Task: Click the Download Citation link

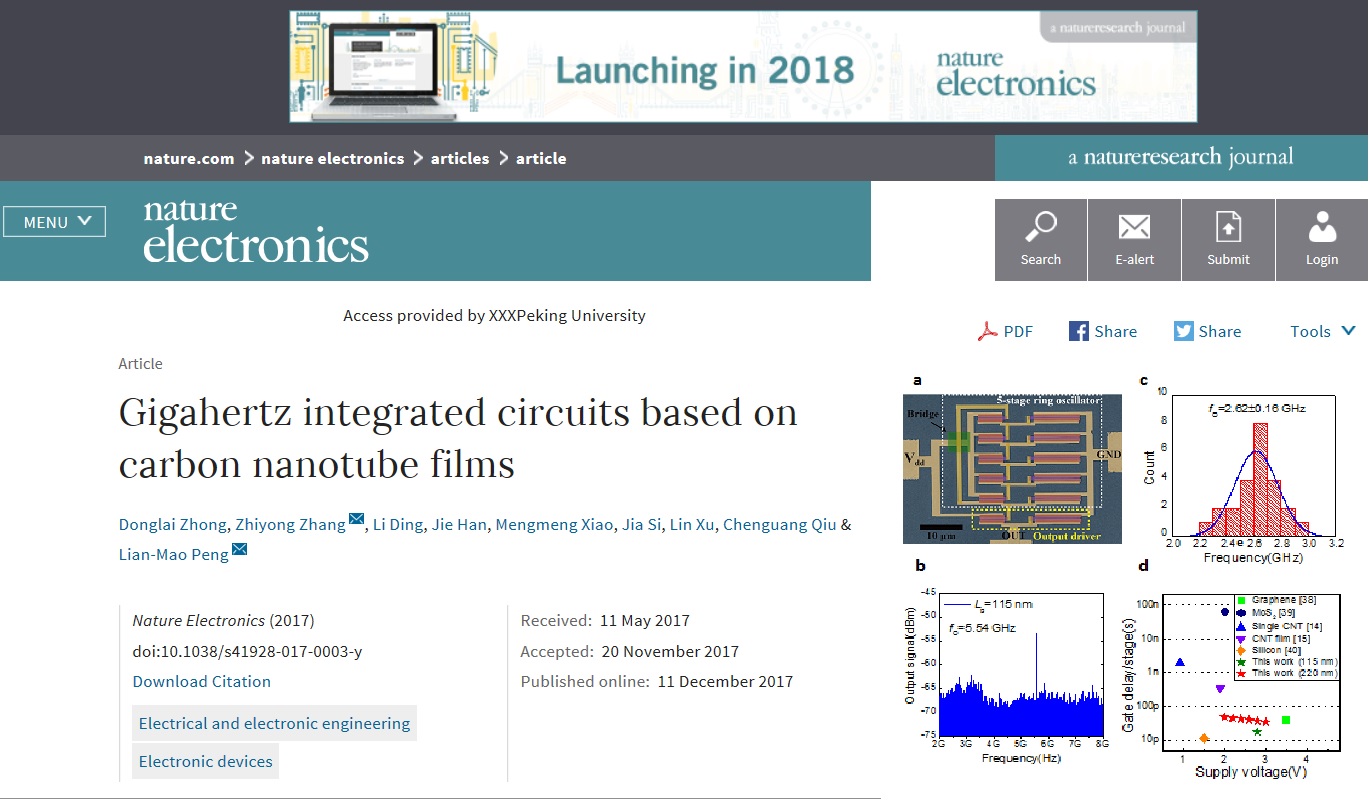Action: [201, 681]
